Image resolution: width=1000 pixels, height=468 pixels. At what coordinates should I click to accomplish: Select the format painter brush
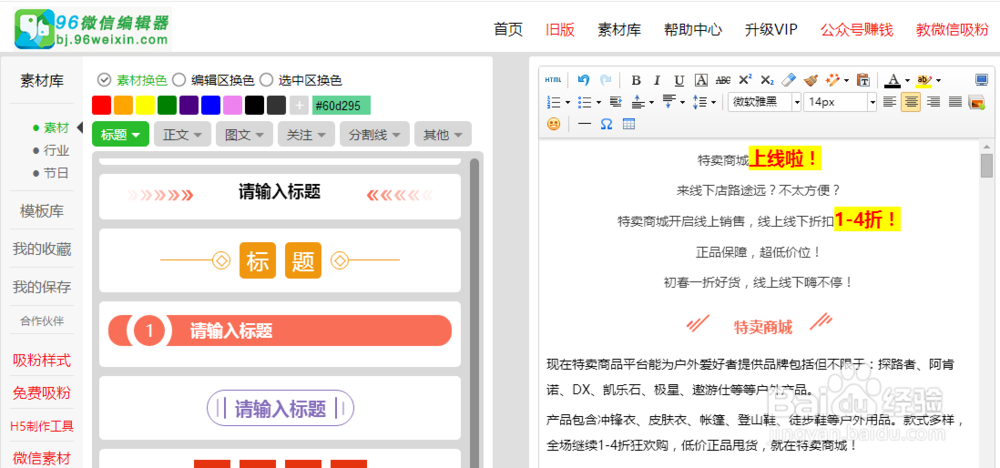pos(811,80)
